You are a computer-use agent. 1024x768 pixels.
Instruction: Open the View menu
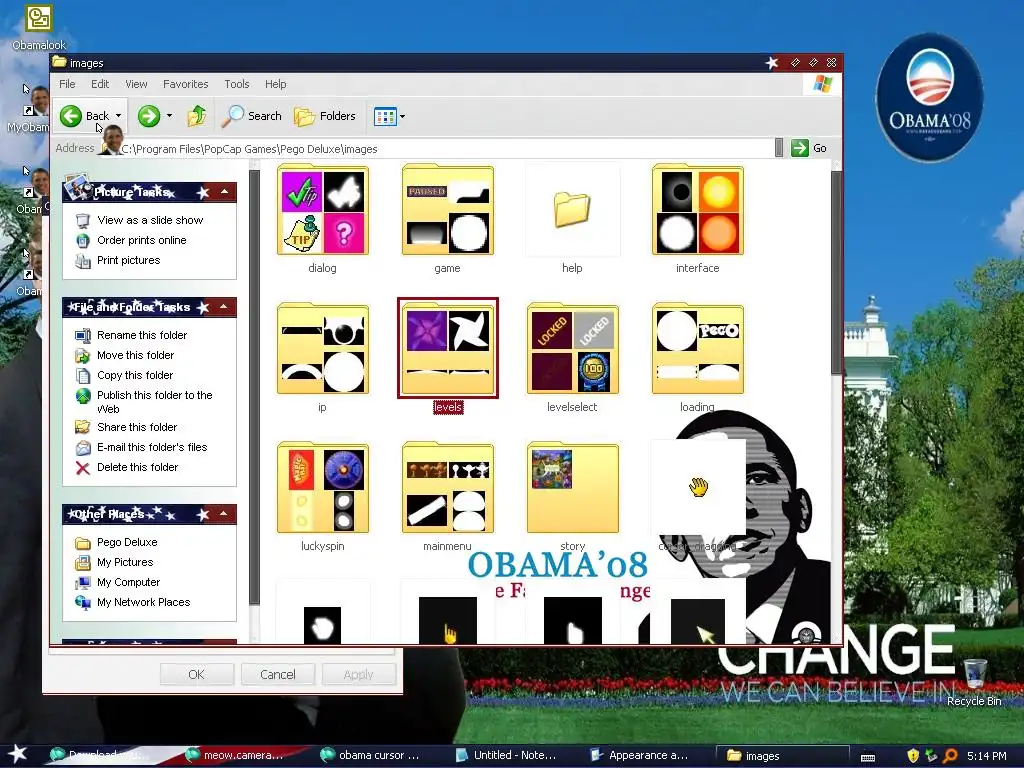[136, 84]
